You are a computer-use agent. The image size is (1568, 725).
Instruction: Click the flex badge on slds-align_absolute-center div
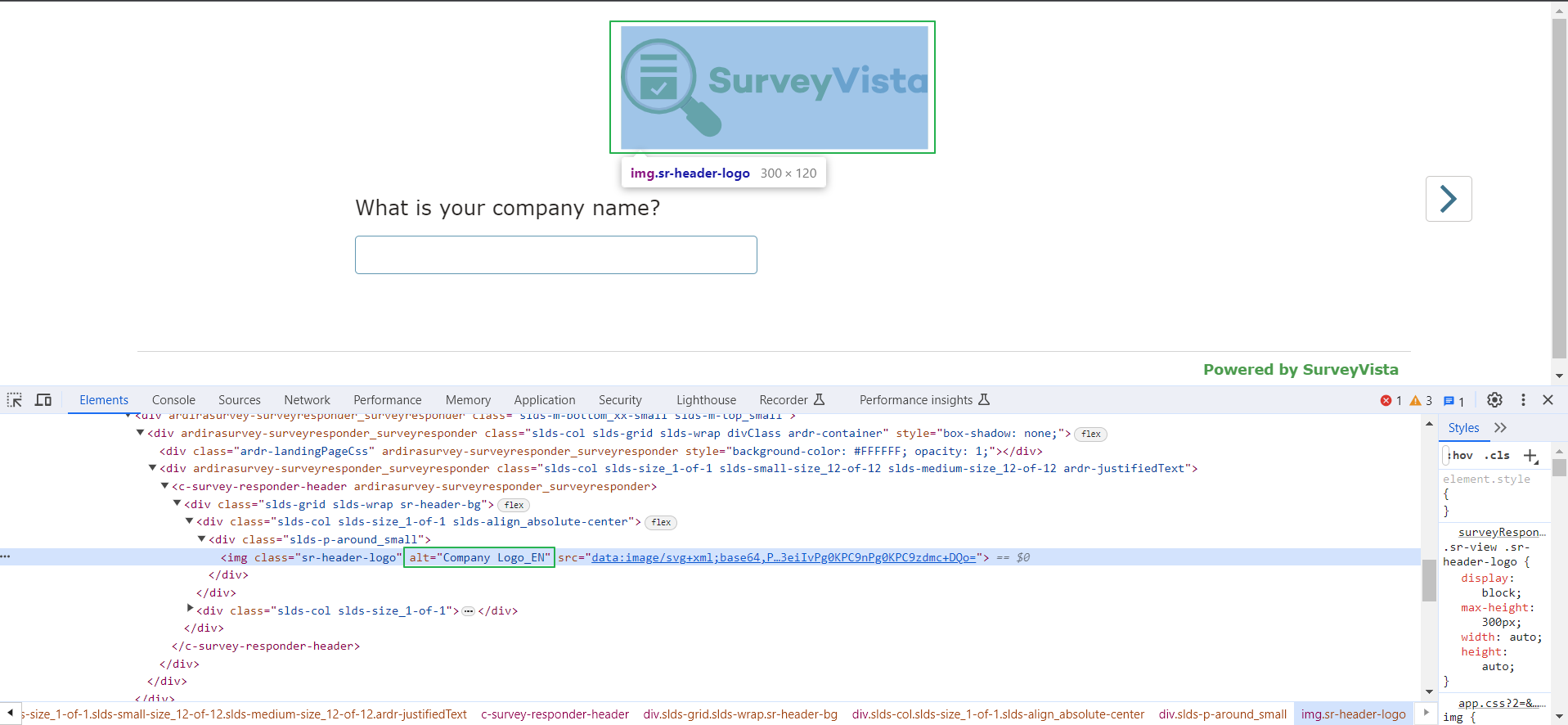point(661,523)
